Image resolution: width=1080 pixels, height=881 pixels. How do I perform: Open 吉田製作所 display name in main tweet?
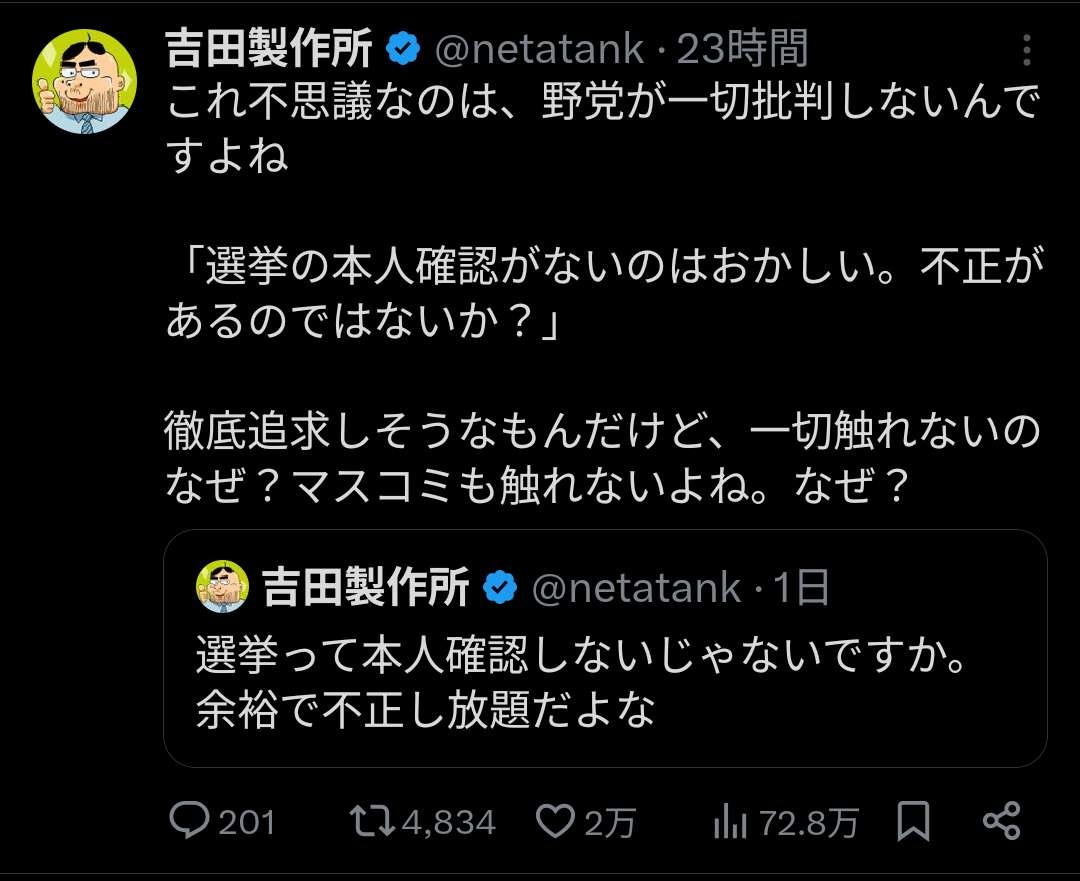pos(270,48)
